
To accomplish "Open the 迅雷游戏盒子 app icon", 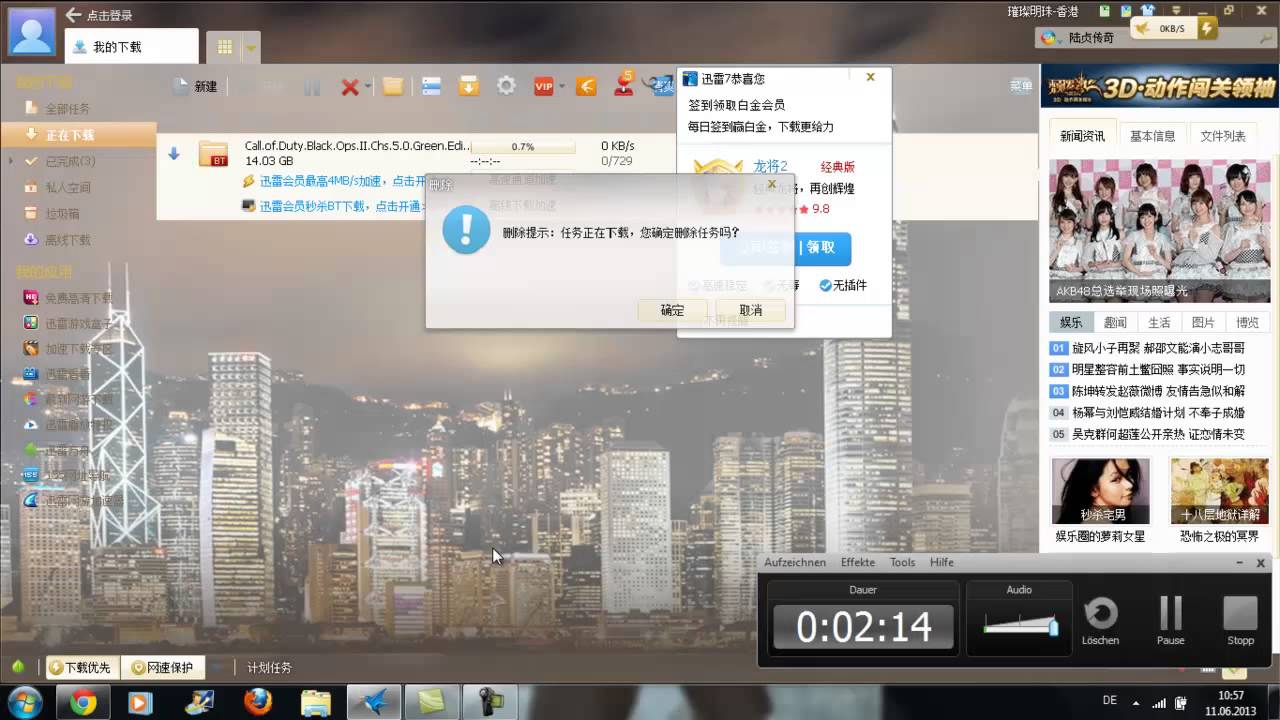I will click(x=31, y=323).
